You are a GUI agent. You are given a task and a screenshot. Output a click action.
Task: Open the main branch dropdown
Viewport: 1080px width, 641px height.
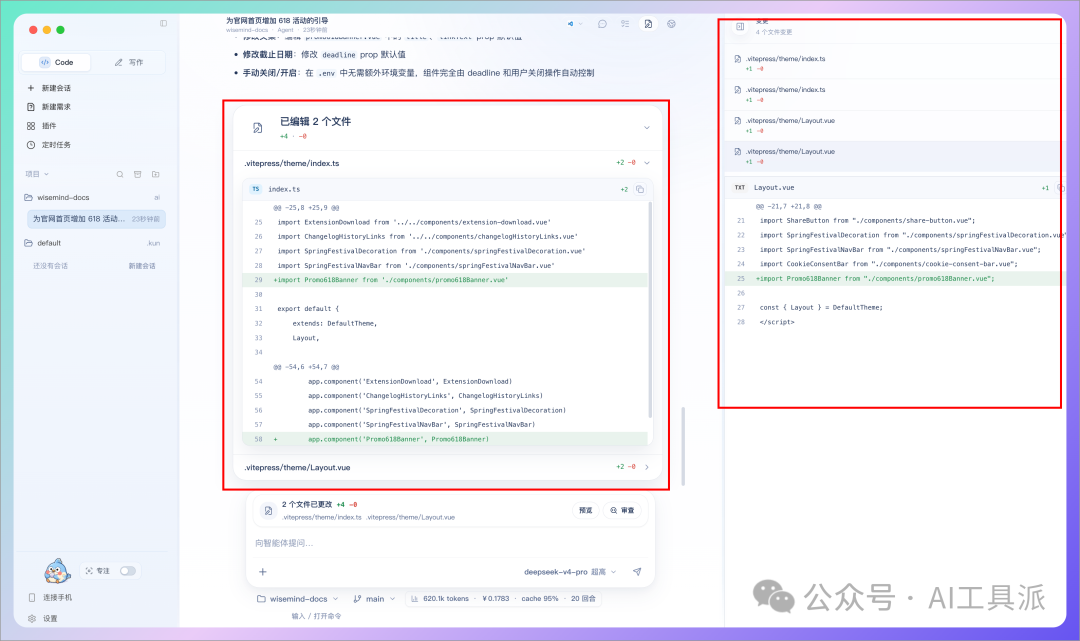(x=375, y=599)
